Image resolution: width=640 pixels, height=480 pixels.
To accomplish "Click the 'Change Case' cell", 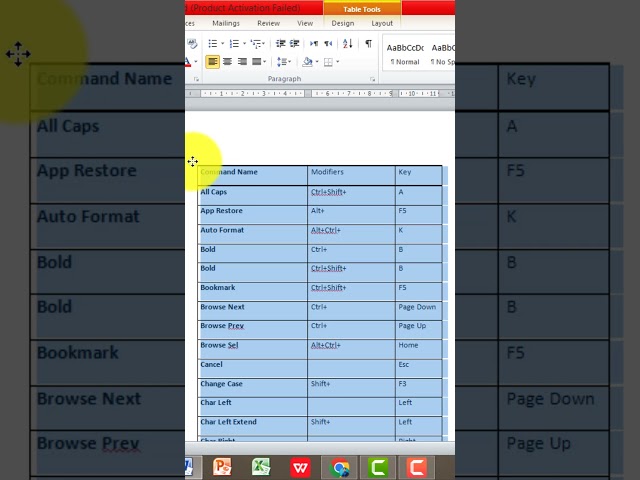I will [x=253, y=388].
